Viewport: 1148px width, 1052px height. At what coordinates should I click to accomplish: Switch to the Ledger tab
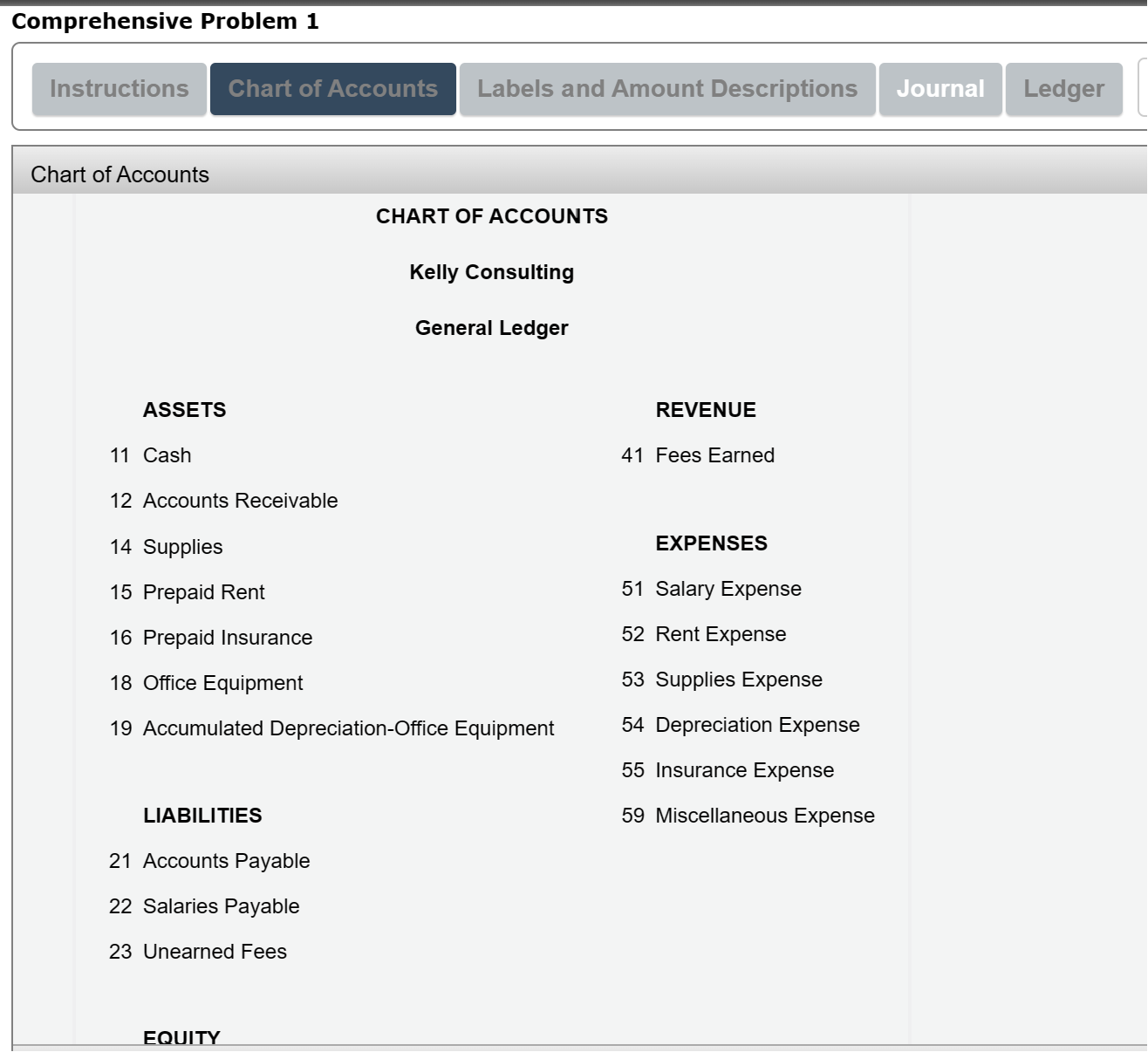pyautogui.click(x=1064, y=89)
